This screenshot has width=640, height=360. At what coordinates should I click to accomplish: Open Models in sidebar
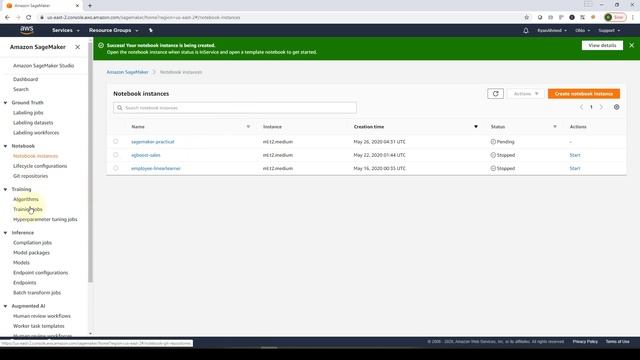(x=21, y=262)
